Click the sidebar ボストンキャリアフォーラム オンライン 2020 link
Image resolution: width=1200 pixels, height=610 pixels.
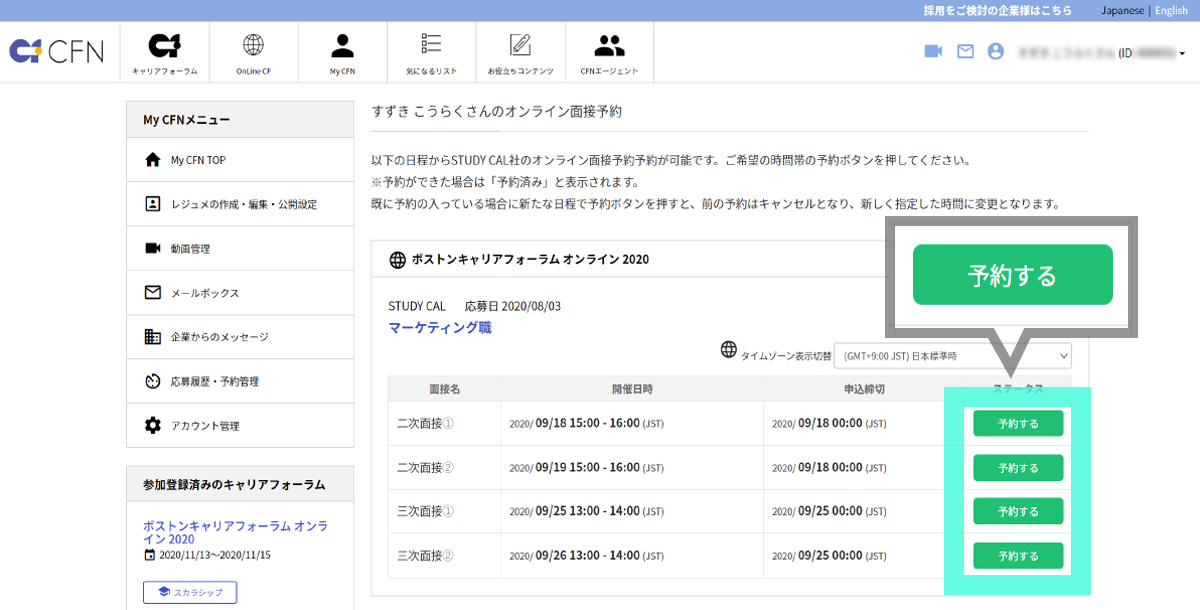(x=235, y=532)
